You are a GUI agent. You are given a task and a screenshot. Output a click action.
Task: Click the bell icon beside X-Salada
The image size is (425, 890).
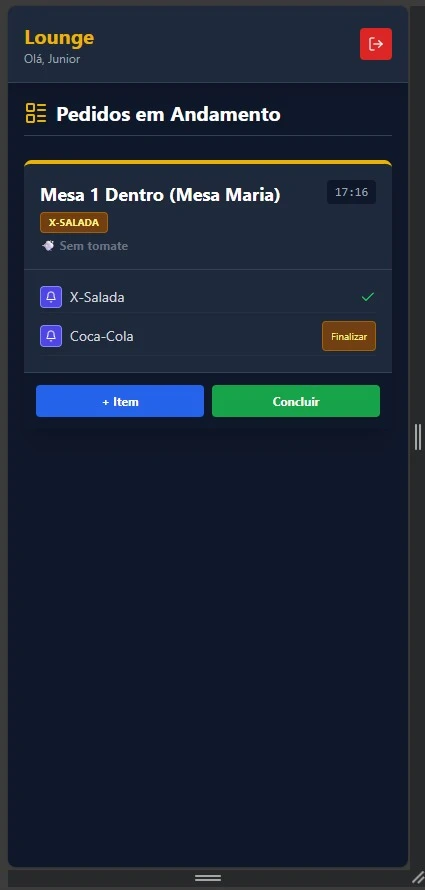tap(51, 297)
